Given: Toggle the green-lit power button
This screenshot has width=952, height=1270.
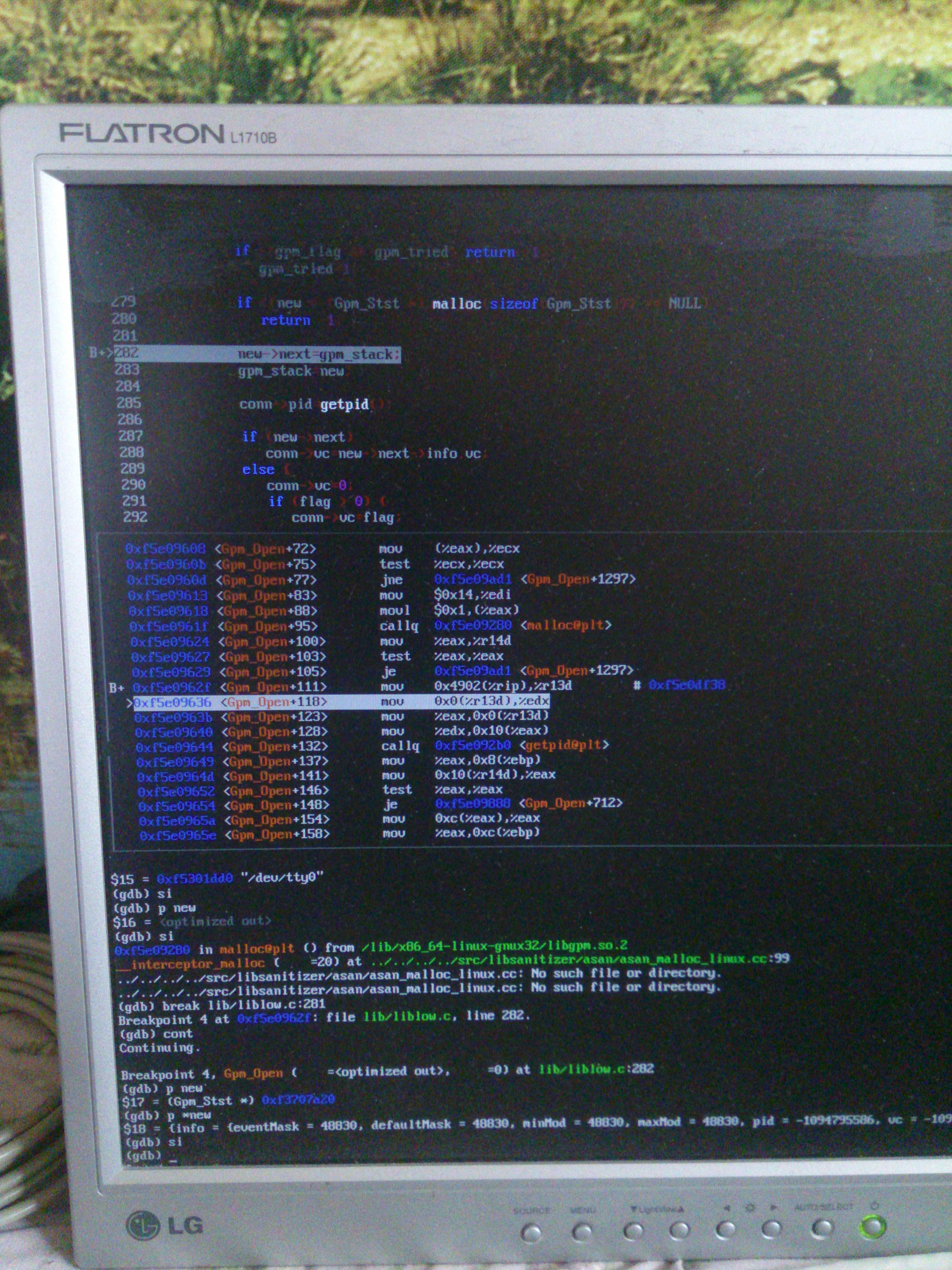Looking at the screenshot, I should 873,1226.
